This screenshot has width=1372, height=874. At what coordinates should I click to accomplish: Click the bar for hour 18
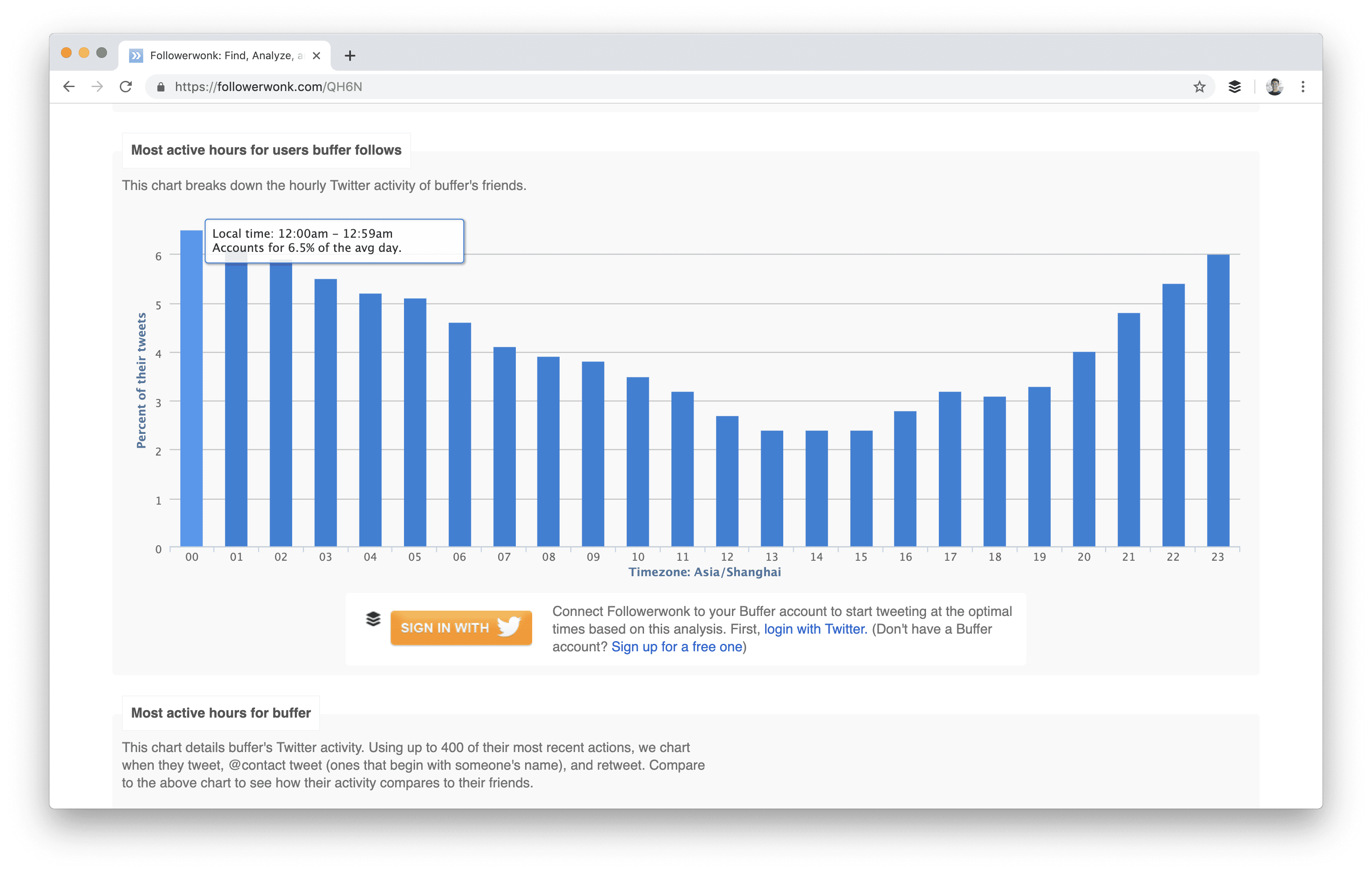coord(995,471)
